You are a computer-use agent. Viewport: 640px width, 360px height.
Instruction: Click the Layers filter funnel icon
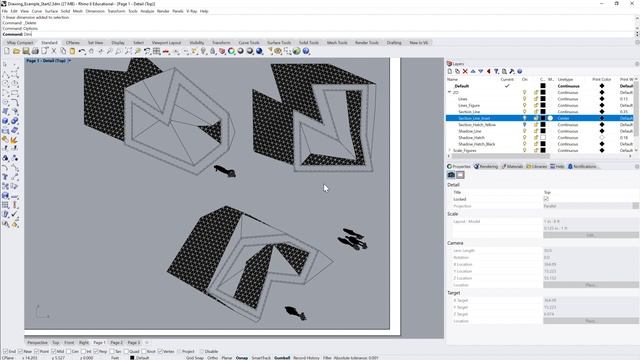[496, 71]
